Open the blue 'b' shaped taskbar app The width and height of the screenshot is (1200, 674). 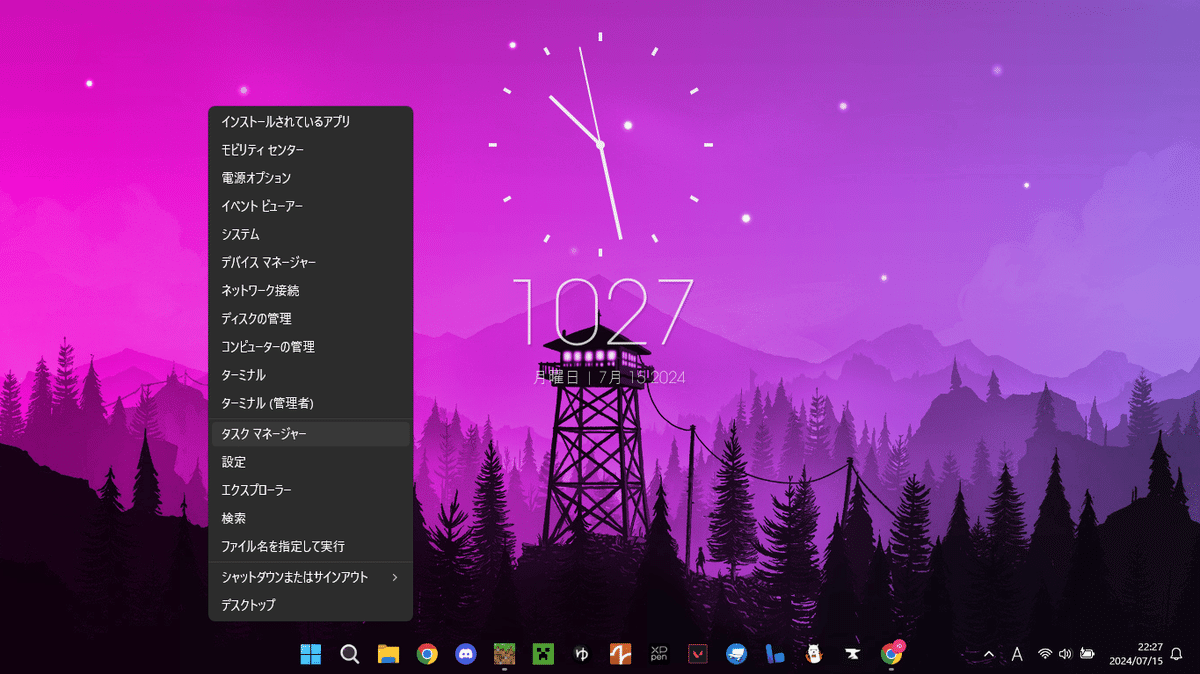click(x=774, y=654)
